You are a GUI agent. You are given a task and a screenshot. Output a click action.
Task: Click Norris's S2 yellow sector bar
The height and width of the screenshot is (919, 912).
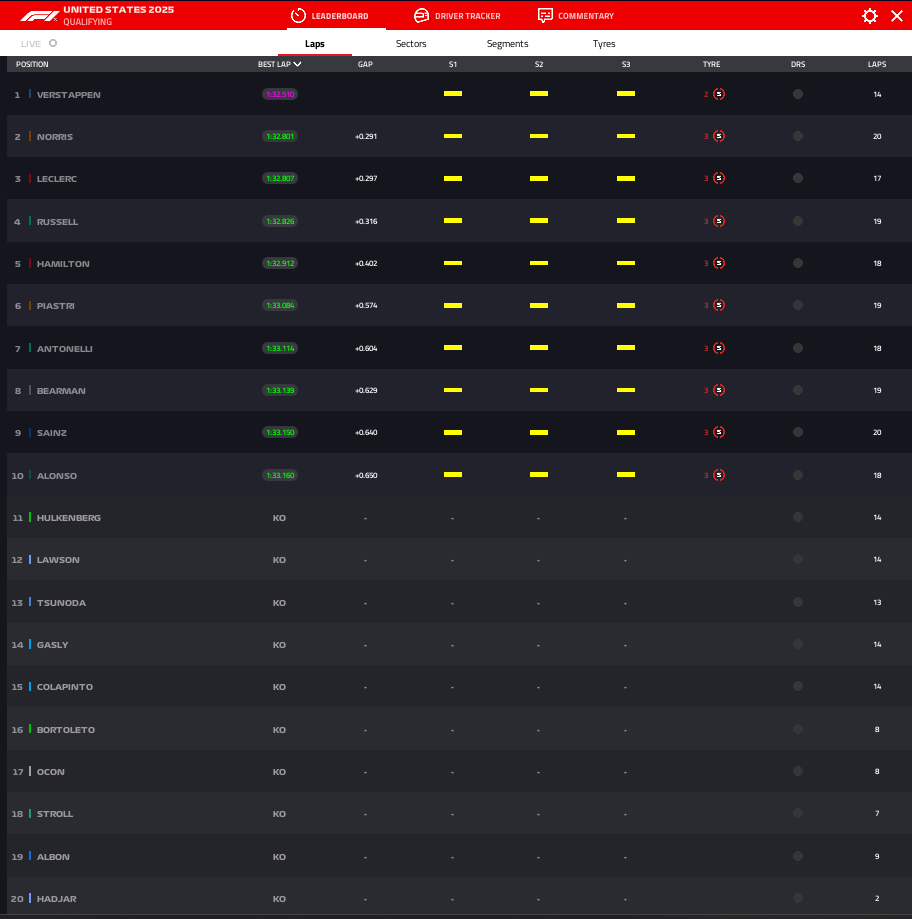coord(539,136)
